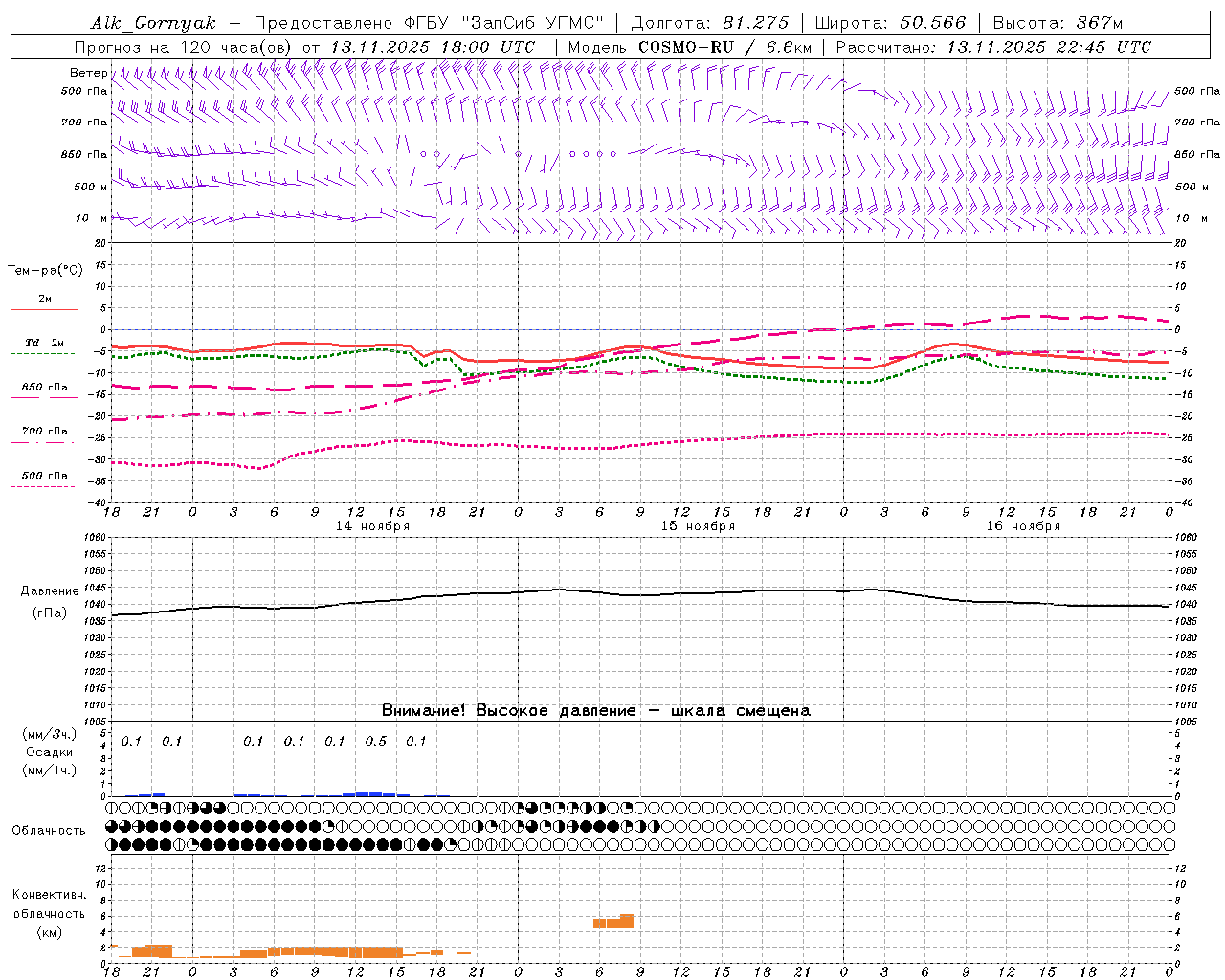
Task: Click the 0.5 precipitation amount value
Action: coord(376,741)
